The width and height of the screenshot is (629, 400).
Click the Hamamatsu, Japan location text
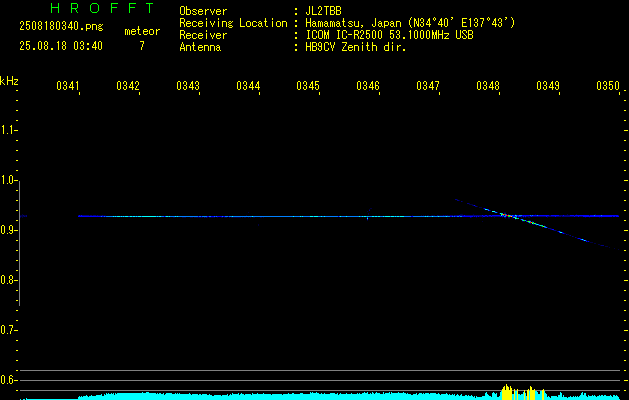(410, 23)
